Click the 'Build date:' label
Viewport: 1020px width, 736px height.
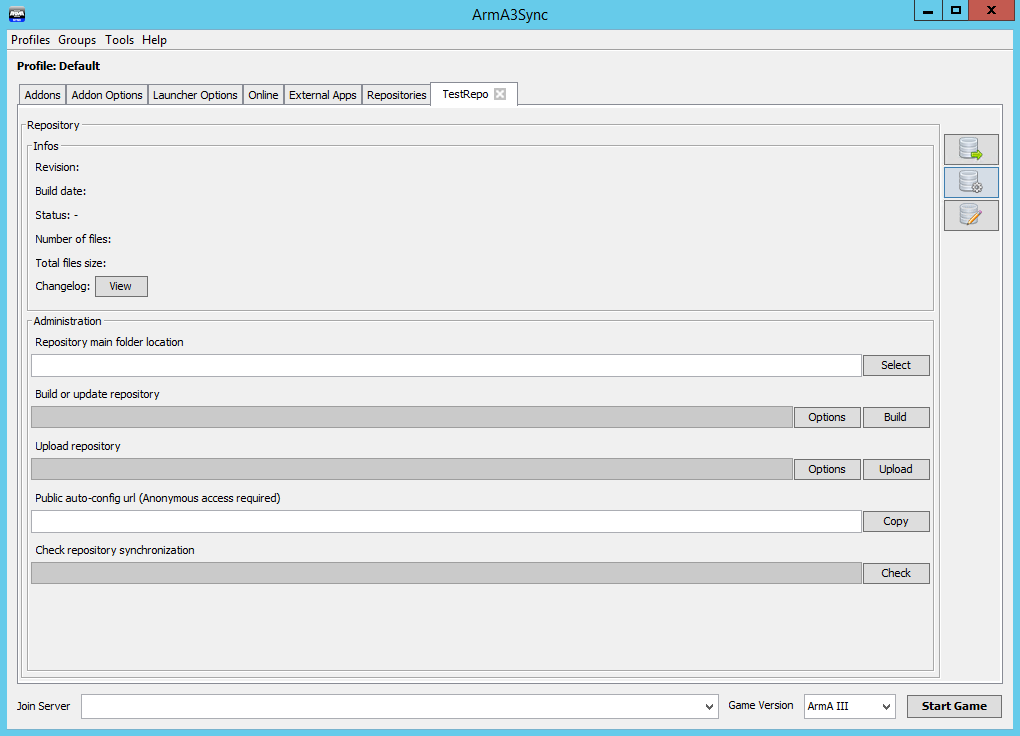pyautogui.click(x=60, y=191)
